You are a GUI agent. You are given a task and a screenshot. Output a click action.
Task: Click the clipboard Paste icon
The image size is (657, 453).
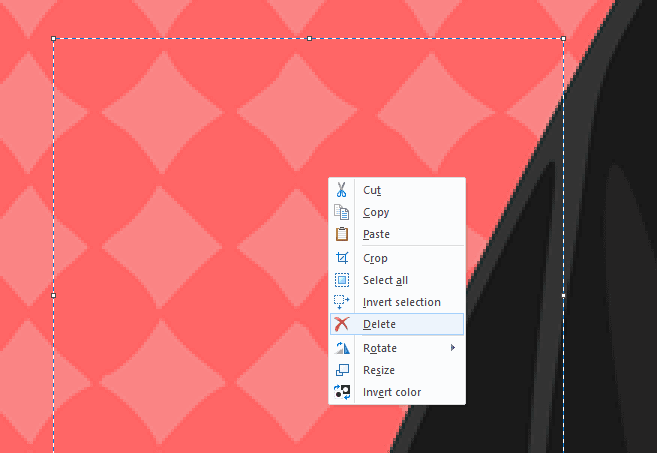[341, 234]
